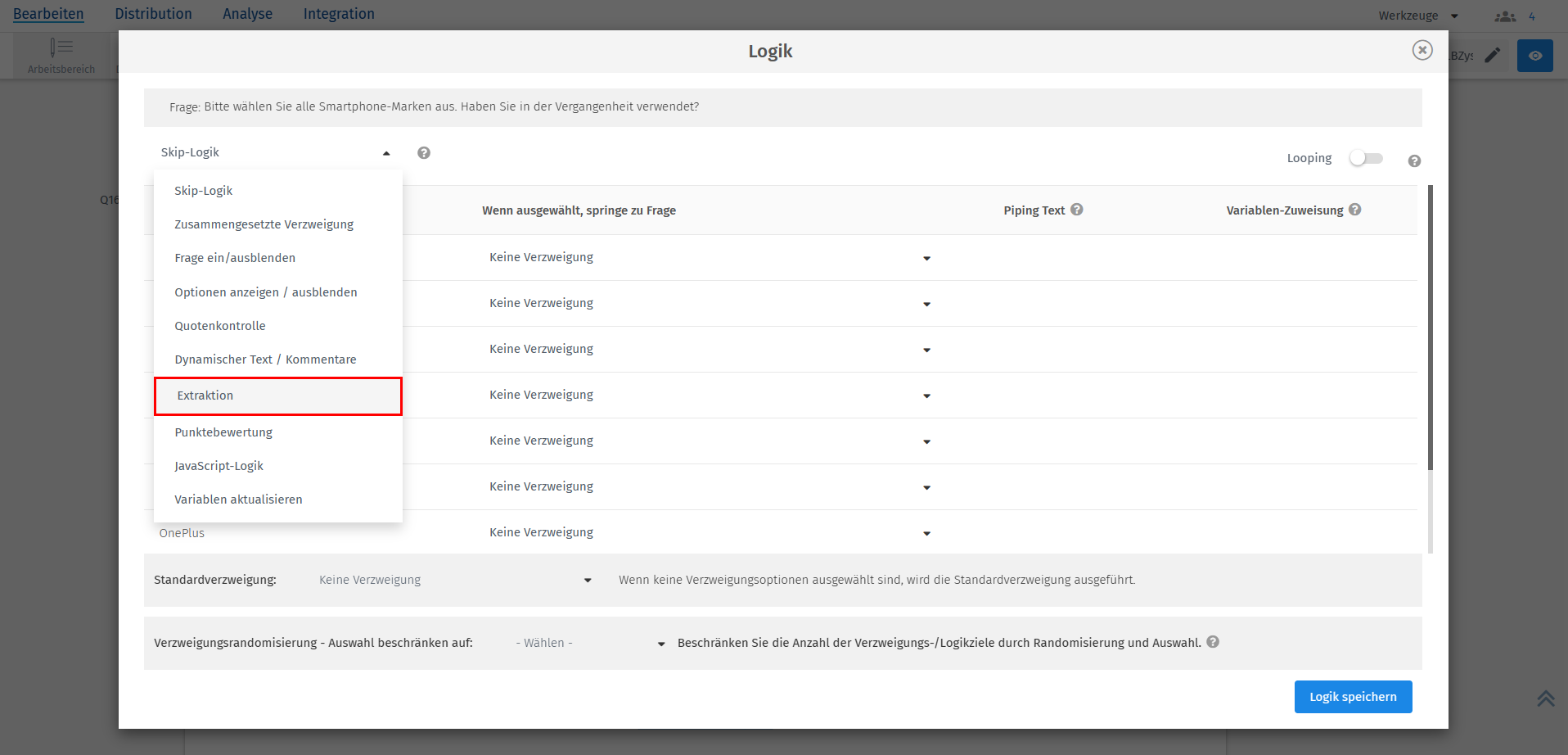The height and width of the screenshot is (755, 1568).
Task: Click the Piping Text help icon
Action: [1077, 210]
